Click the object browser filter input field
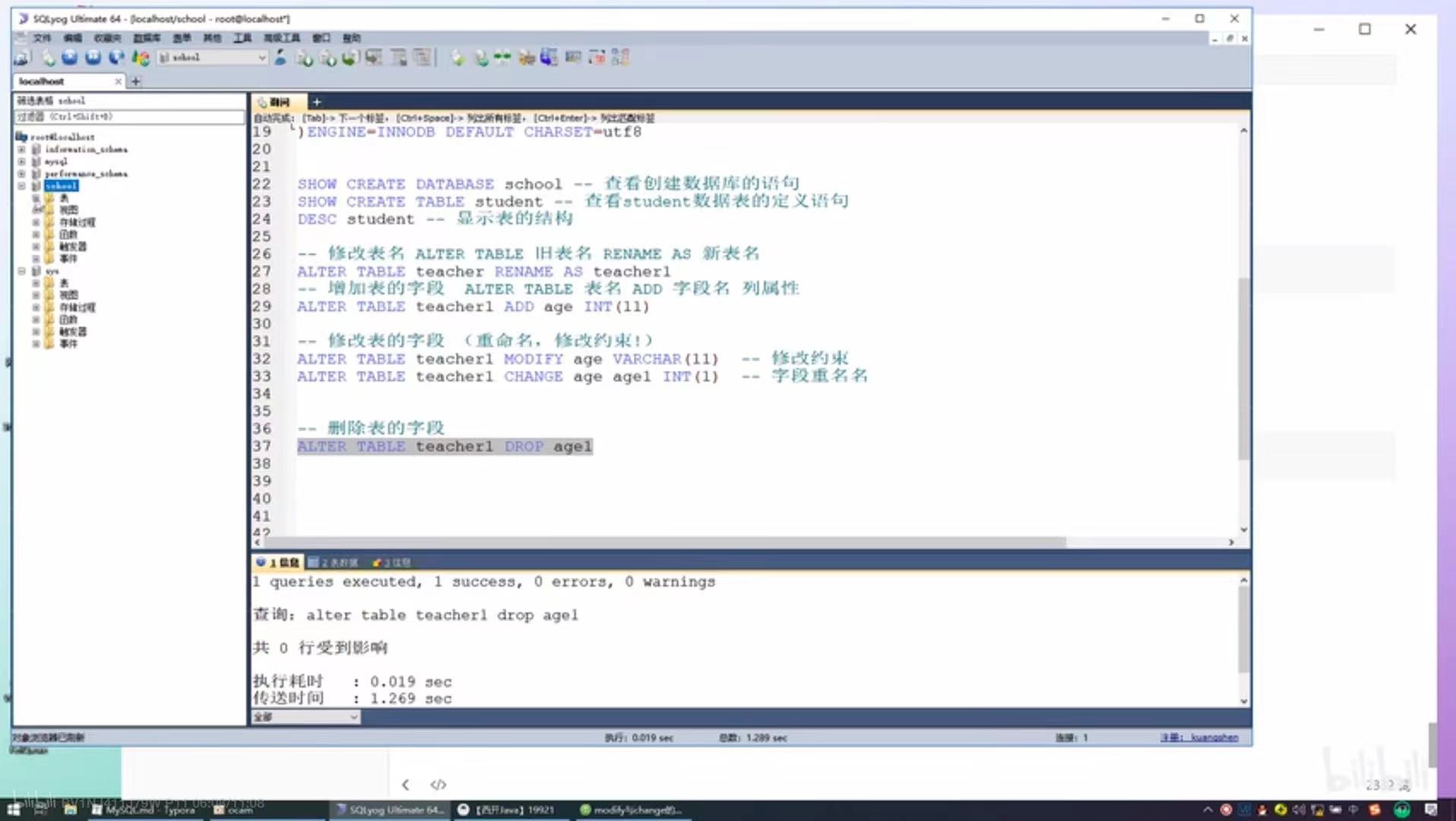This screenshot has height=821, width=1456. [128, 117]
